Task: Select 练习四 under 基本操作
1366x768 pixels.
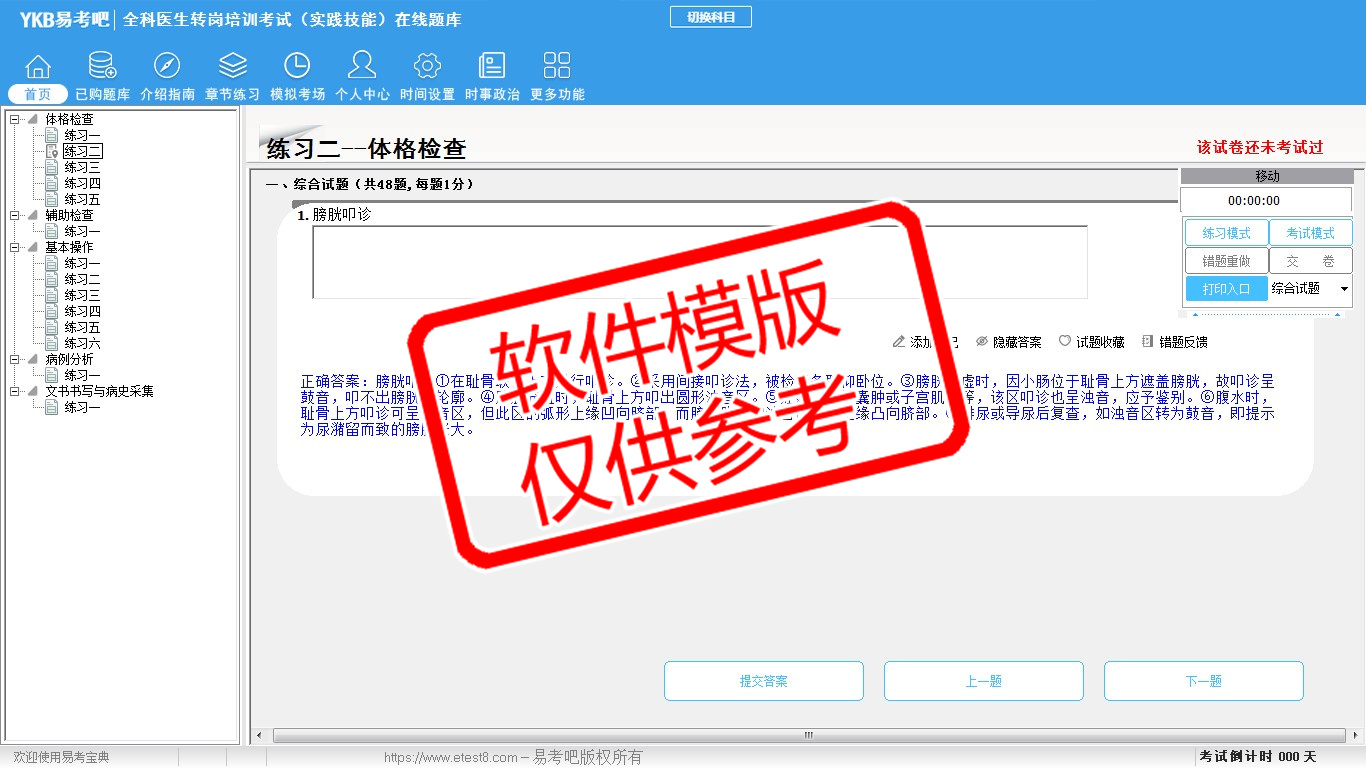Action: 82,311
